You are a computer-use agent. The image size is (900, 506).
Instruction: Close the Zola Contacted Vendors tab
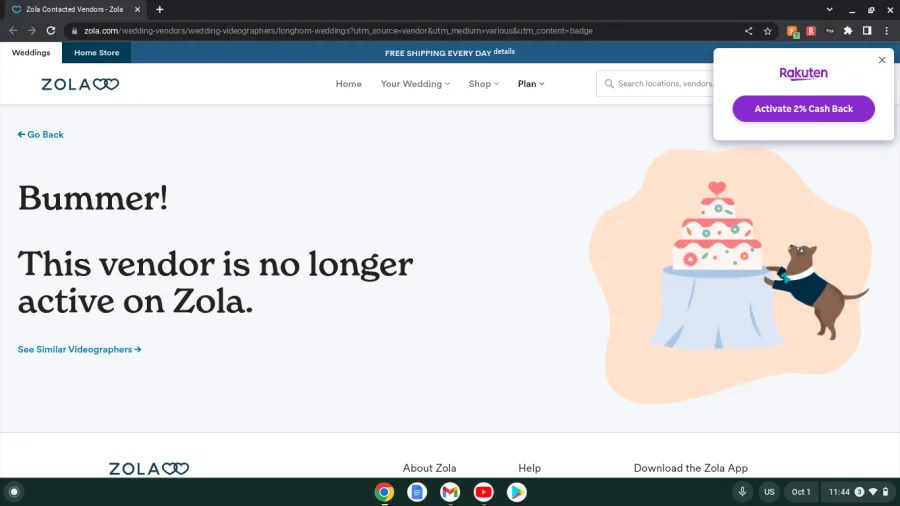coord(137,10)
